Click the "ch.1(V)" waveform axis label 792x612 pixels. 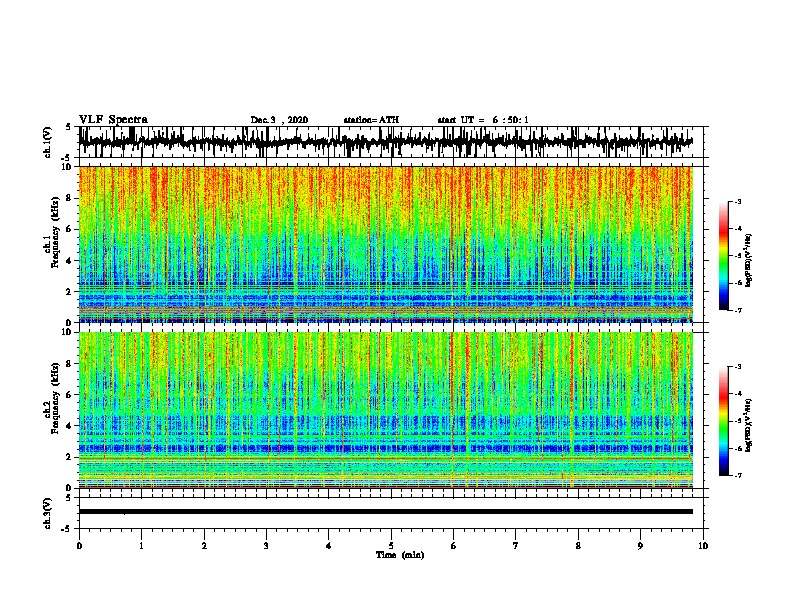click(48, 141)
